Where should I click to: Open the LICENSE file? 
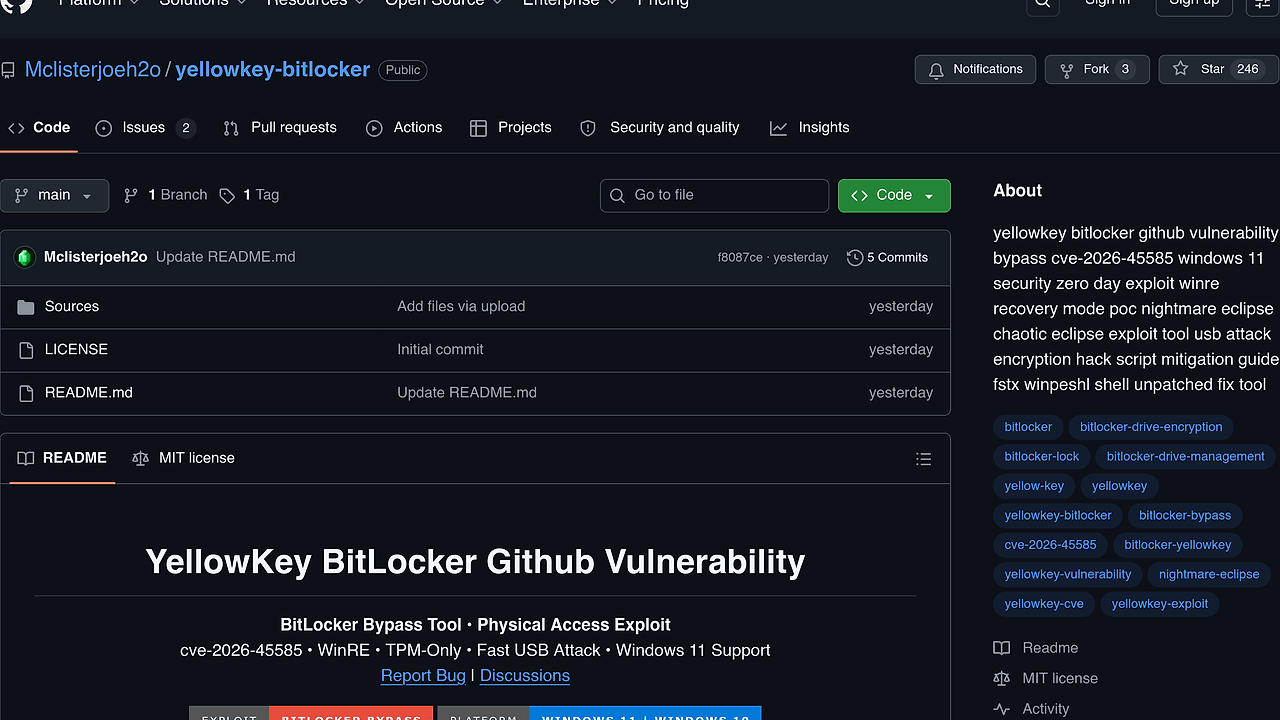[x=76, y=349]
